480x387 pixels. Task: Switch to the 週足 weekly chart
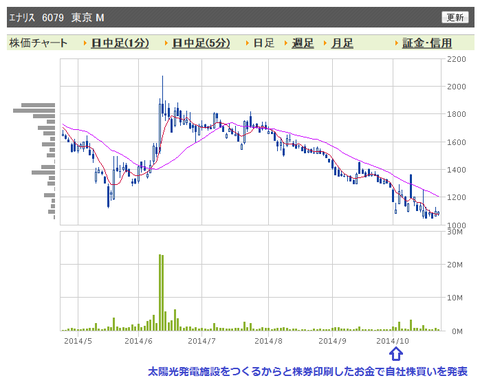pos(303,43)
